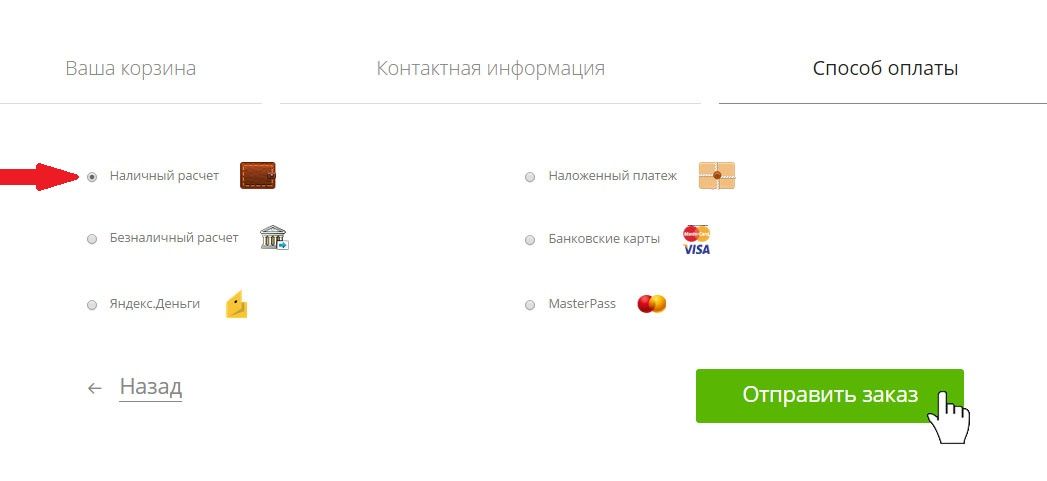1047x481 pixels.
Task: Click the MasterCard VISA logo icon
Action: 696,240
